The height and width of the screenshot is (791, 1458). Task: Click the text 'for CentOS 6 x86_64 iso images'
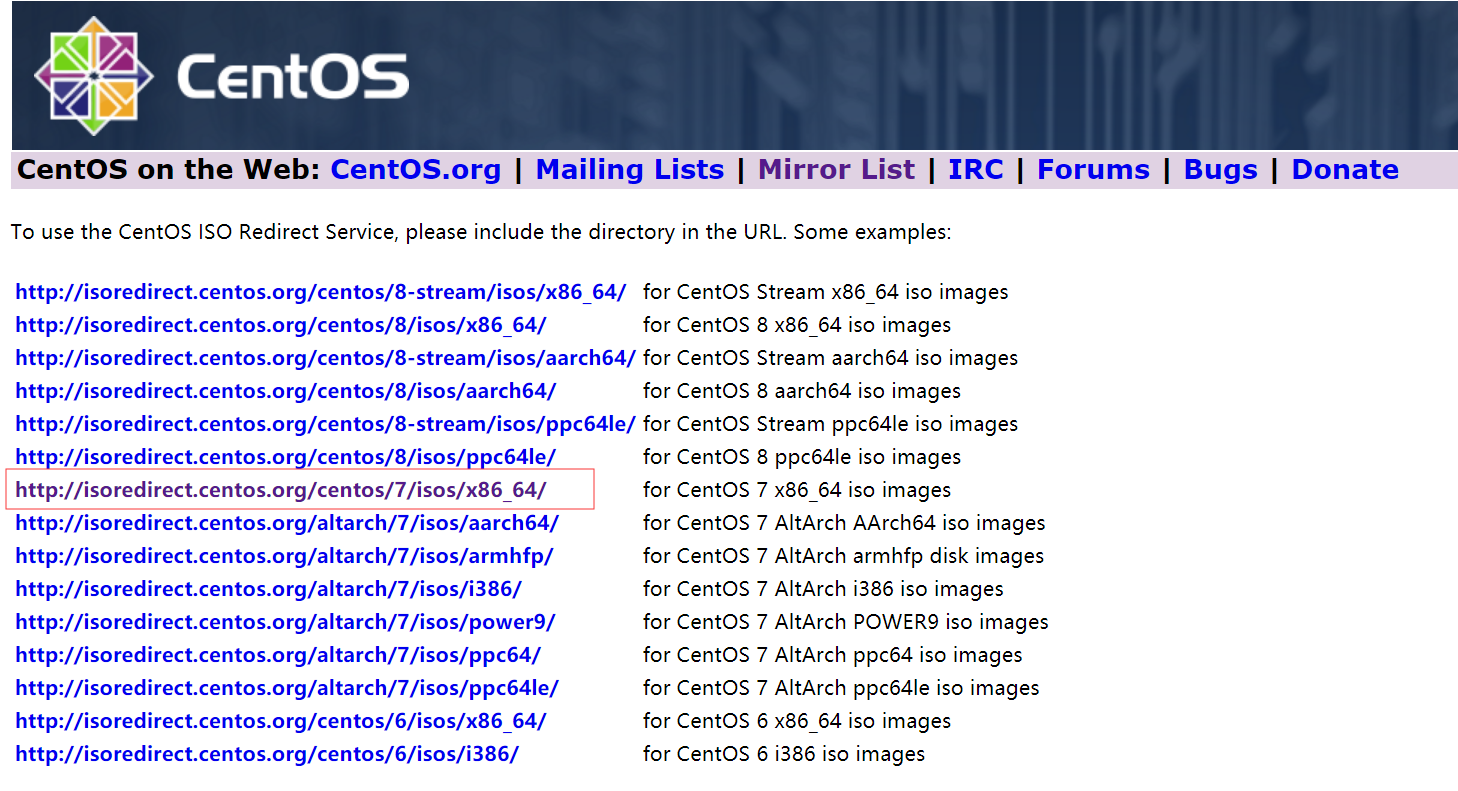pyautogui.click(x=797, y=721)
